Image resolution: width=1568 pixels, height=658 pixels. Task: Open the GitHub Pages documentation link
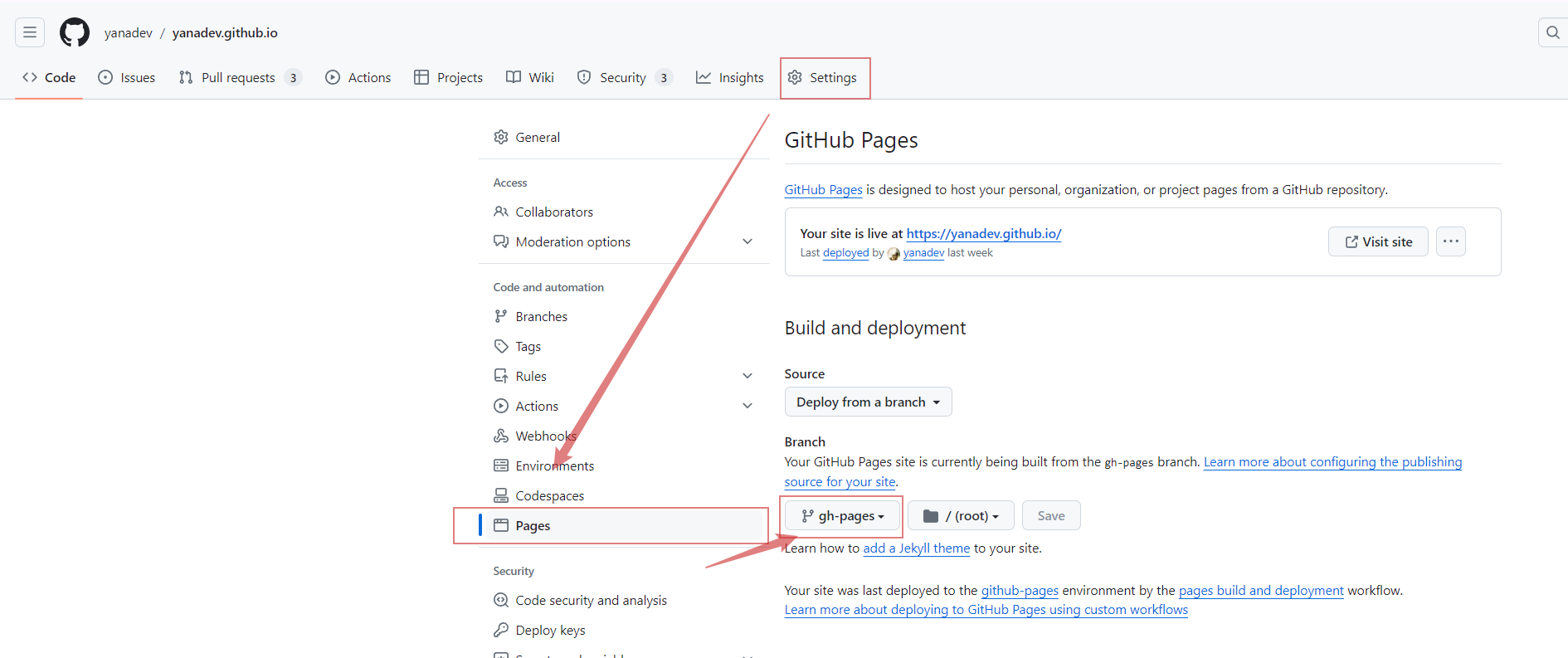(823, 189)
